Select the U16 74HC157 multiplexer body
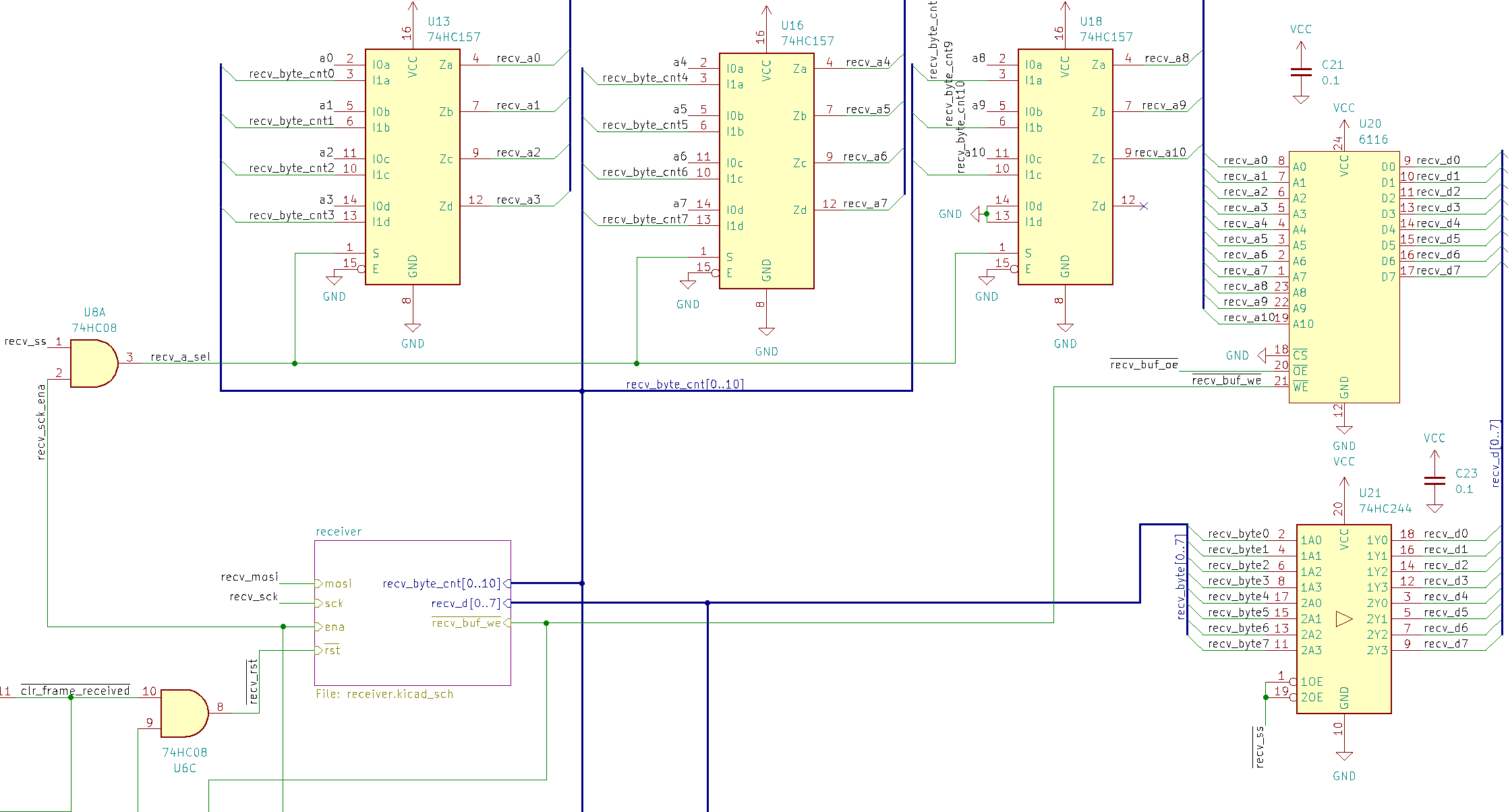This screenshot has width=1508, height=812. [766, 171]
